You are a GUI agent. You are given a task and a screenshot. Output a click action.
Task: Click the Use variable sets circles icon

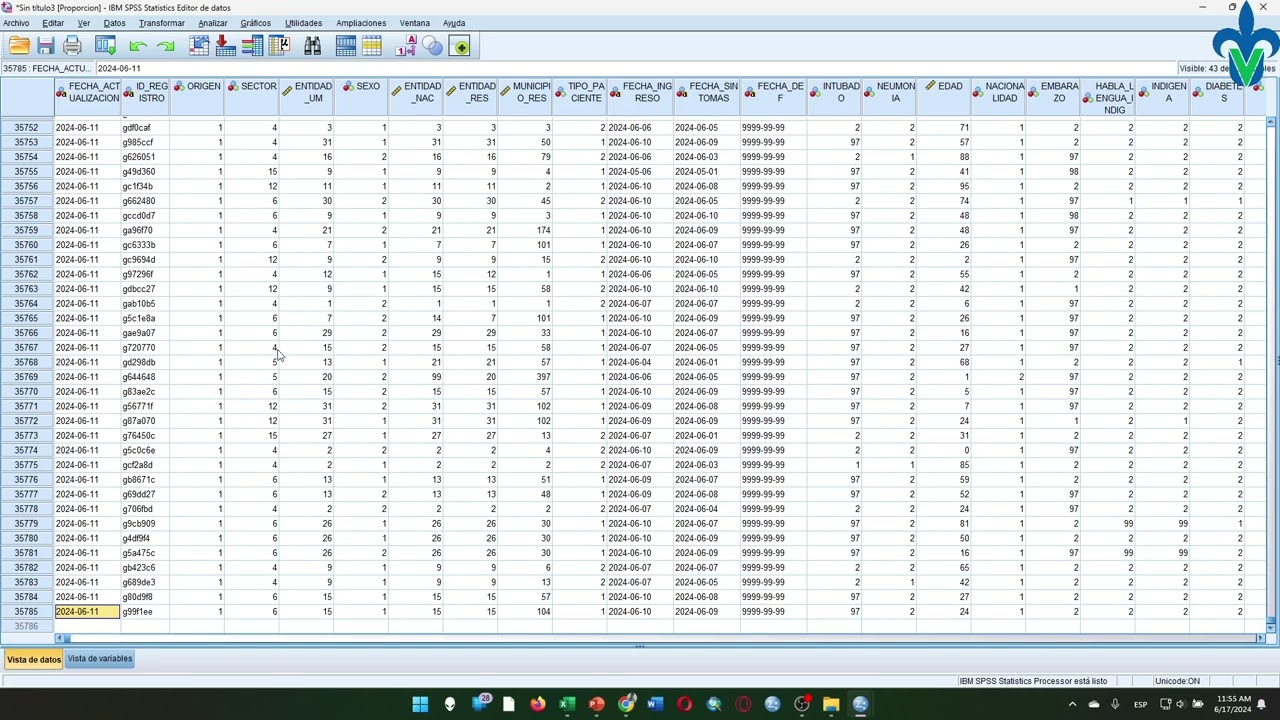coord(432,46)
